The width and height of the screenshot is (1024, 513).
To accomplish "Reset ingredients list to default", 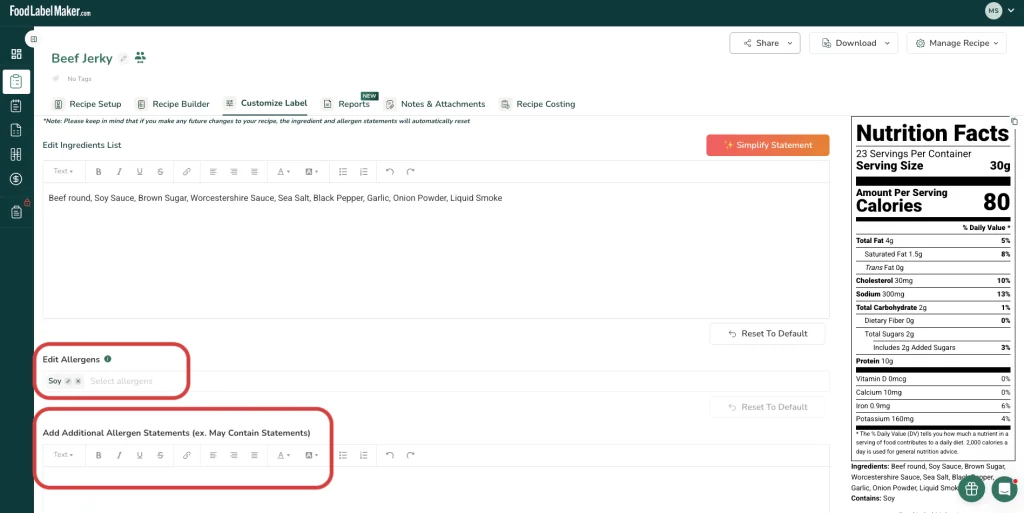I will tap(767, 334).
